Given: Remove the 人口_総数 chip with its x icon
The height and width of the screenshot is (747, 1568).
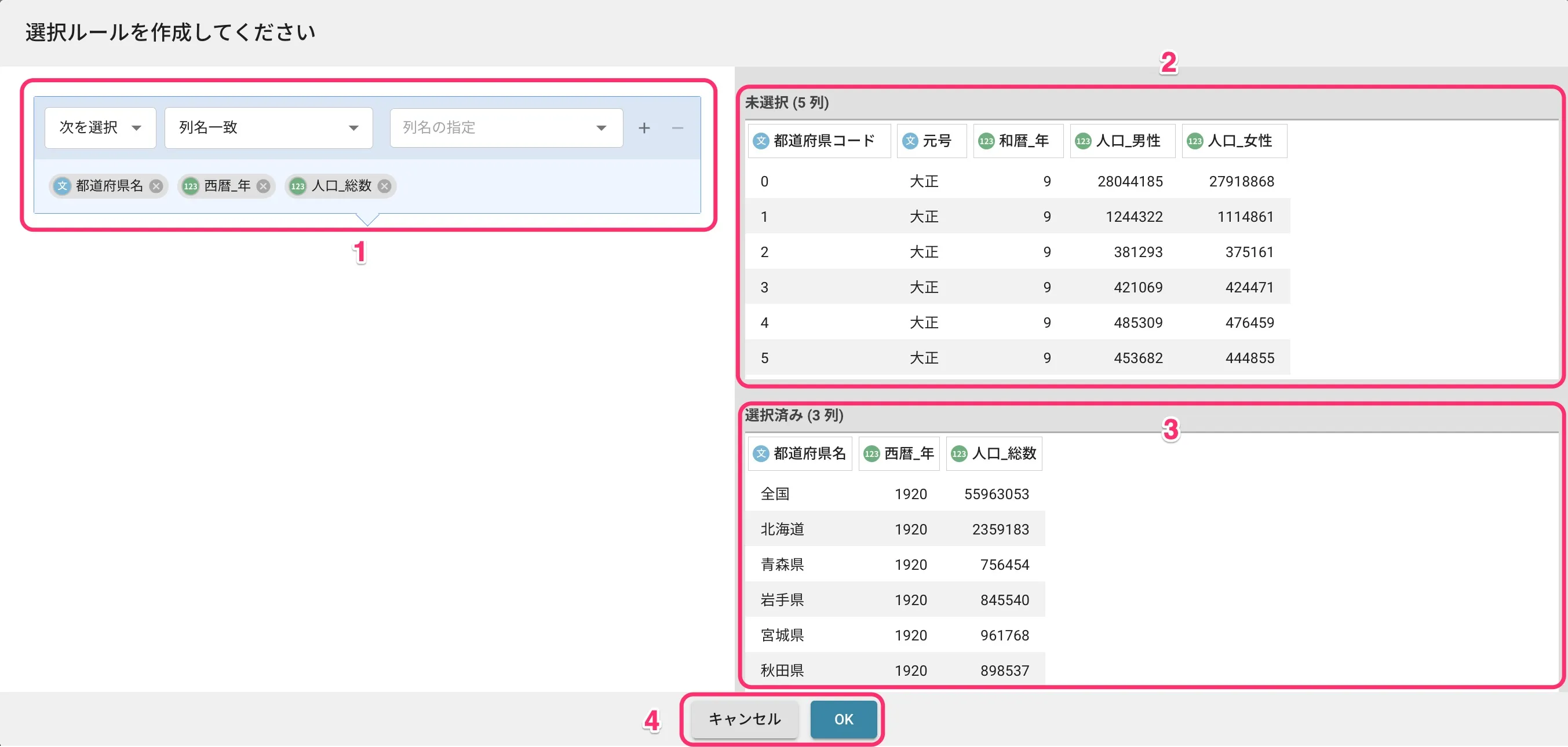Looking at the screenshot, I should pos(384,186).
